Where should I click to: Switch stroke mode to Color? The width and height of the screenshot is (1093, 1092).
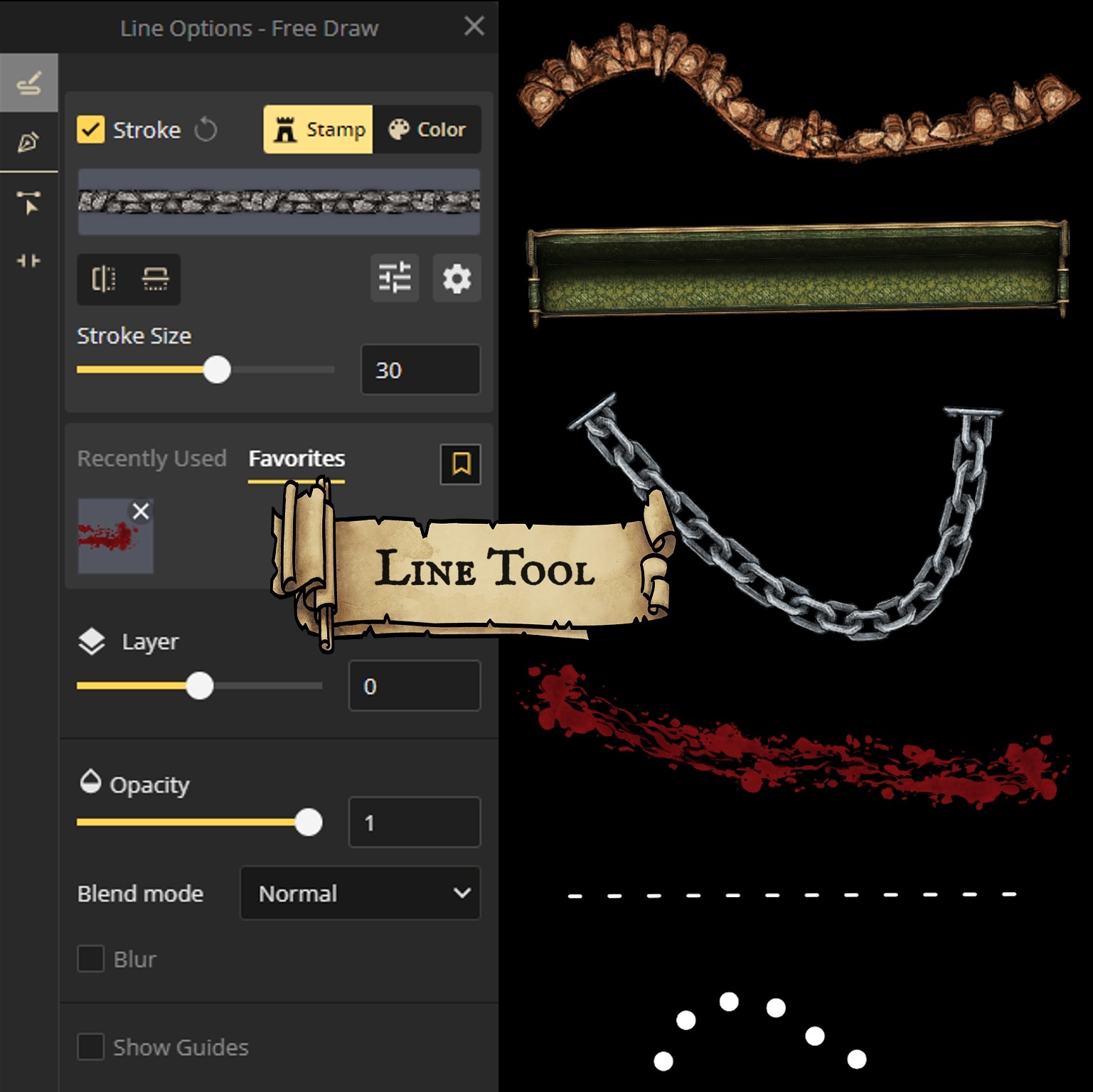(427, 129)
